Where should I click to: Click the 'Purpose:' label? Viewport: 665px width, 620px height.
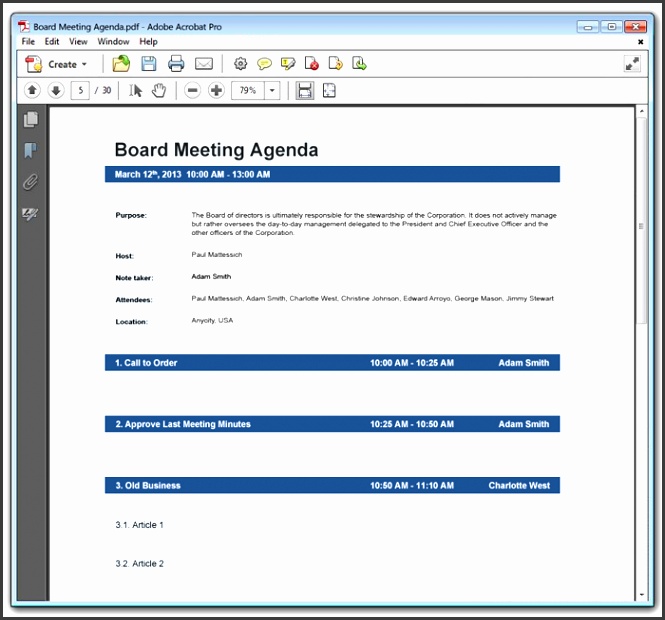click(x=131, y=215)
